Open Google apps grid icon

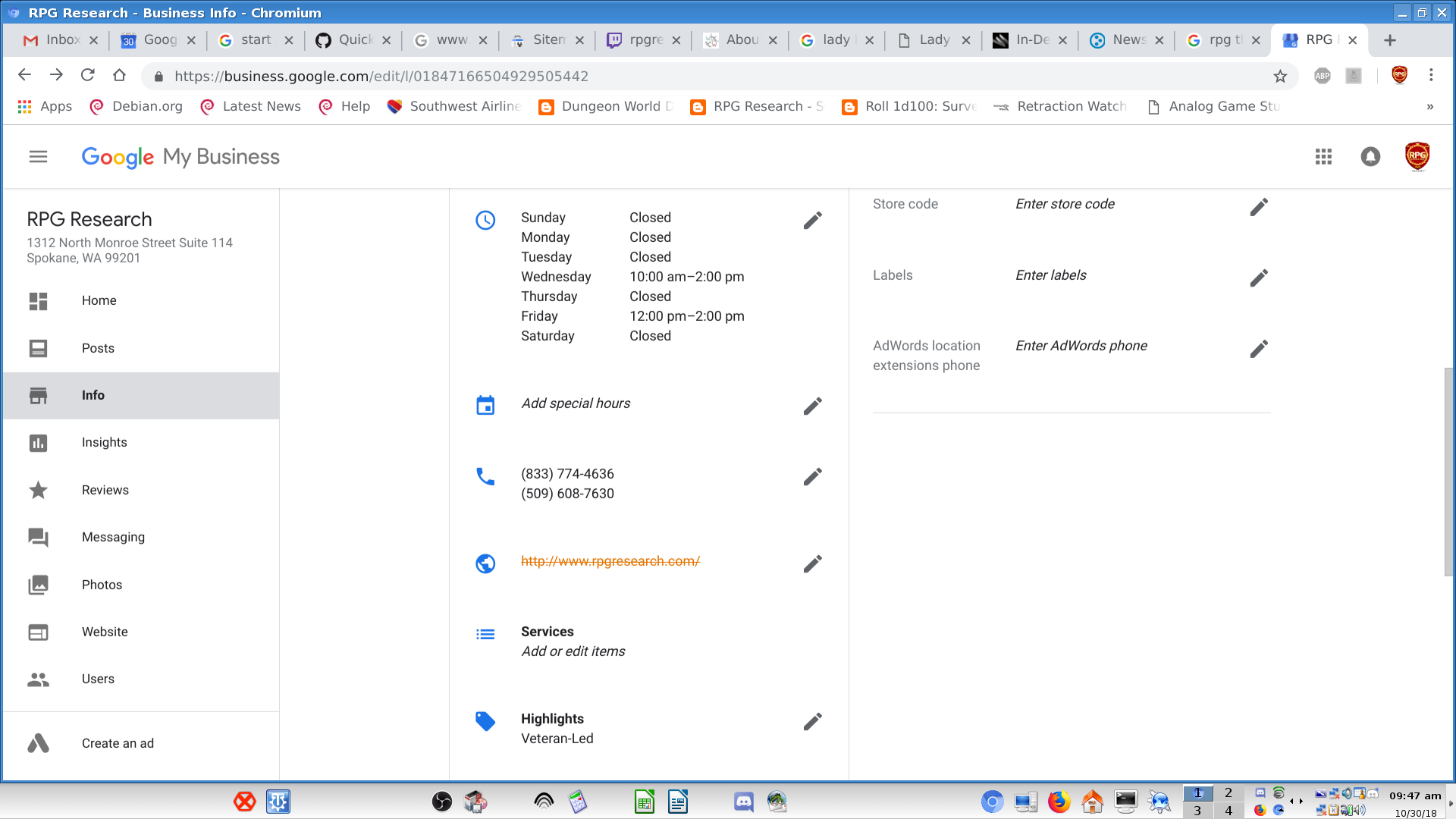click(x=1323, y=157)
